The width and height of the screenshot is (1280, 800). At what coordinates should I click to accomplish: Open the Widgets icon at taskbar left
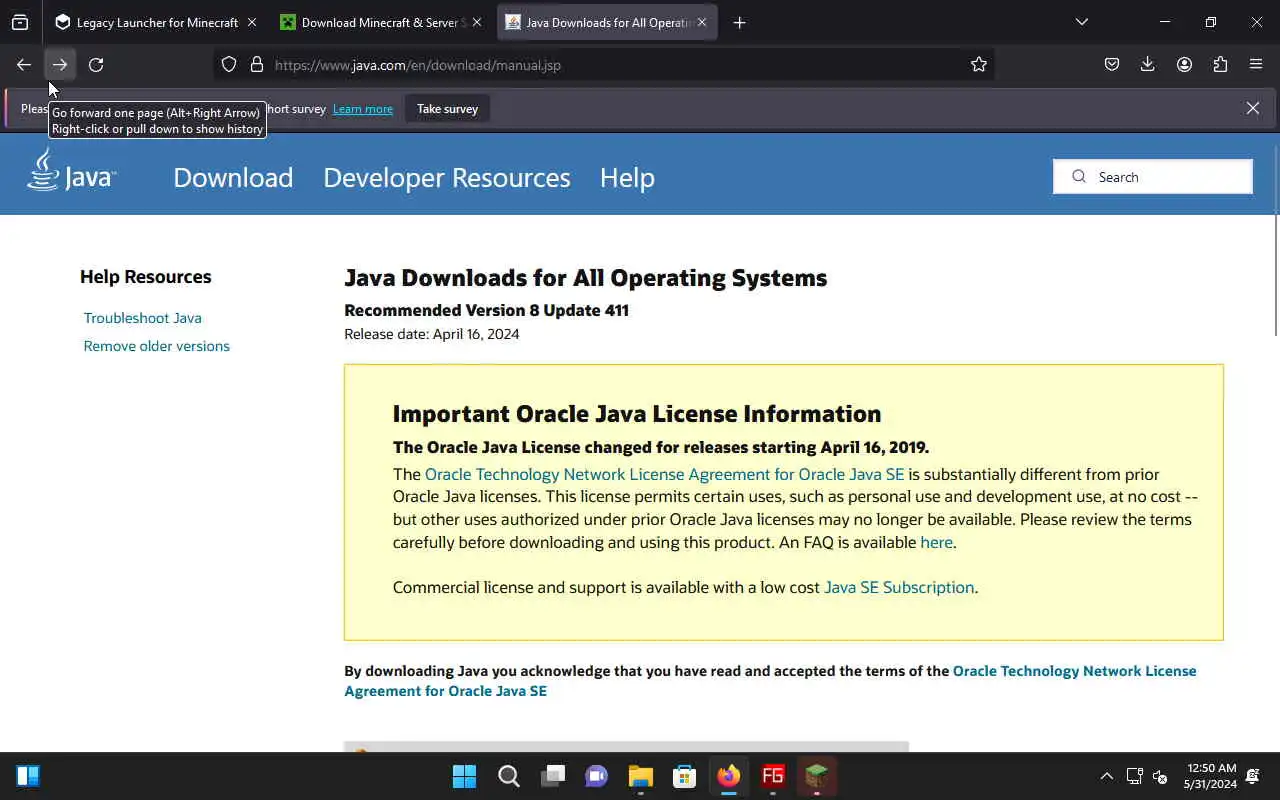[28, 776]
